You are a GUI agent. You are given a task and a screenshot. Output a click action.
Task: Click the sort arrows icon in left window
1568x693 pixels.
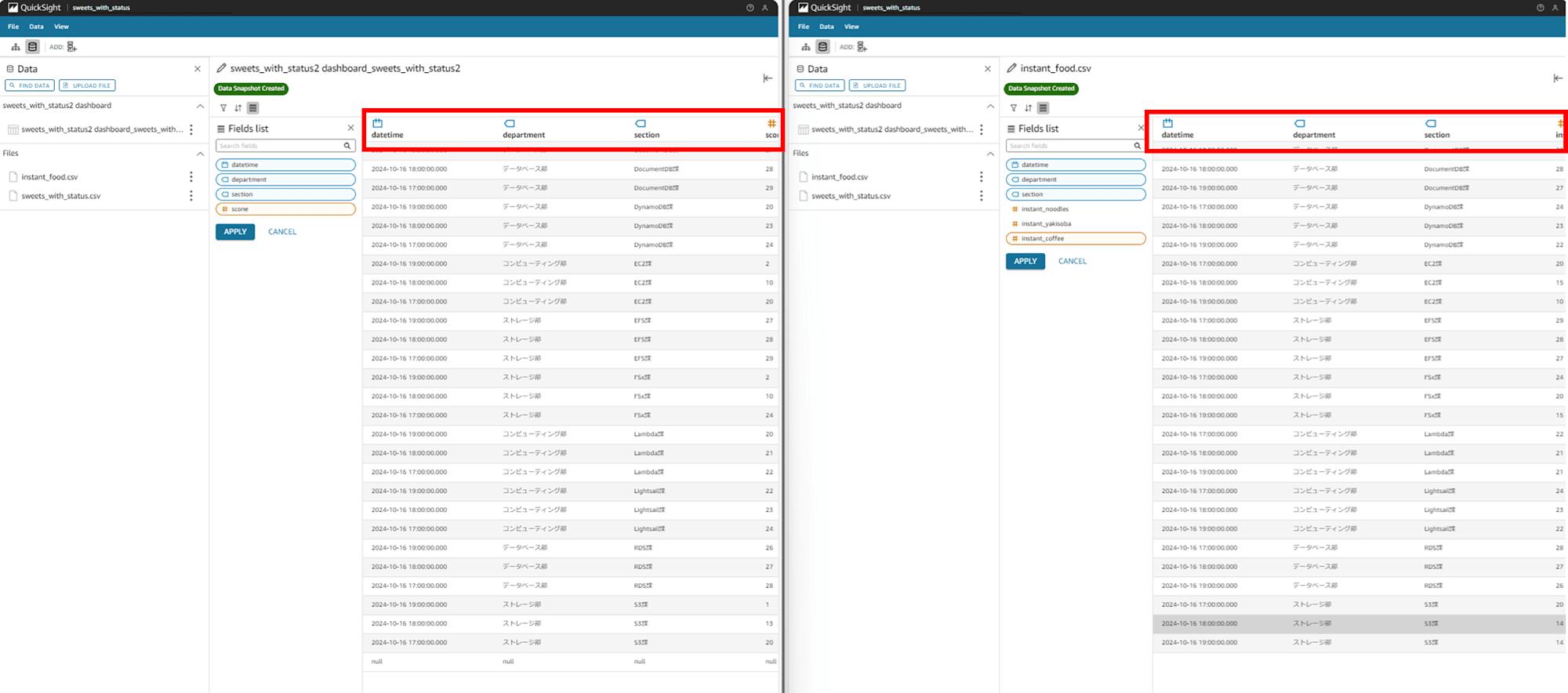238,108
